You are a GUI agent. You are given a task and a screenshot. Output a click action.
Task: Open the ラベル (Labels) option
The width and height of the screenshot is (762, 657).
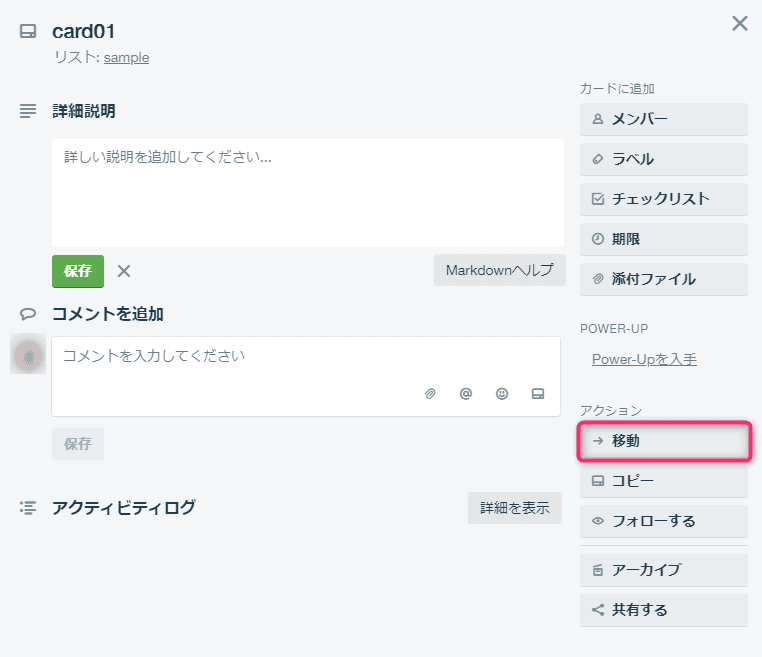point(663,159)
